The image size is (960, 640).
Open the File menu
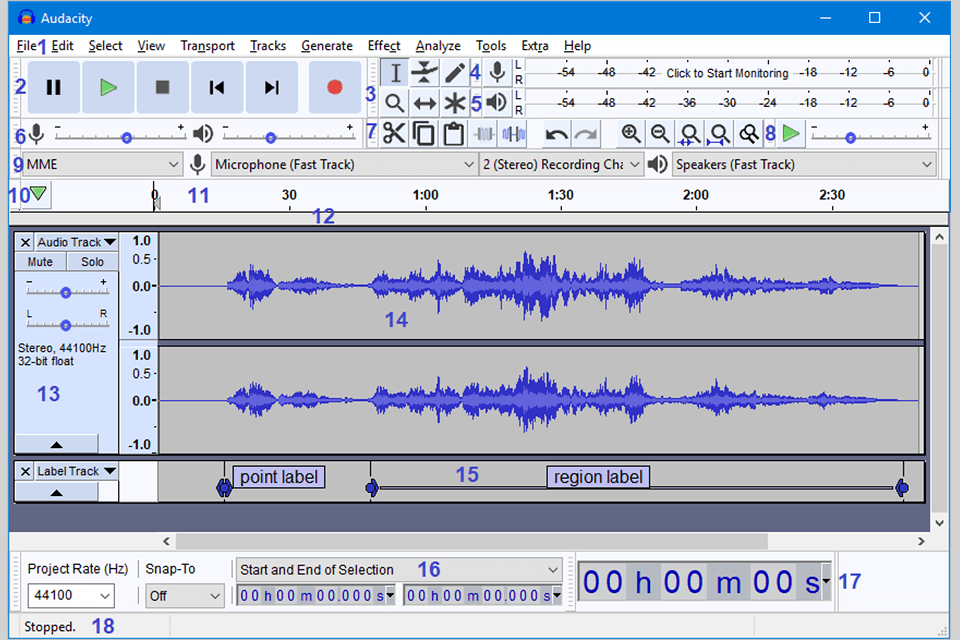26,46
